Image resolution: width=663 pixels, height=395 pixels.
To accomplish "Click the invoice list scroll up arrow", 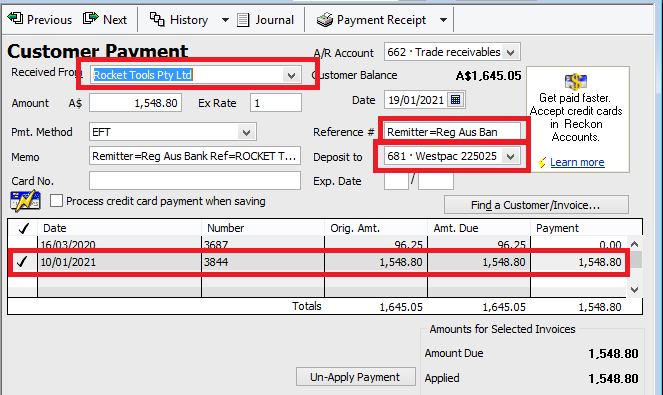I will pos(634,244).
